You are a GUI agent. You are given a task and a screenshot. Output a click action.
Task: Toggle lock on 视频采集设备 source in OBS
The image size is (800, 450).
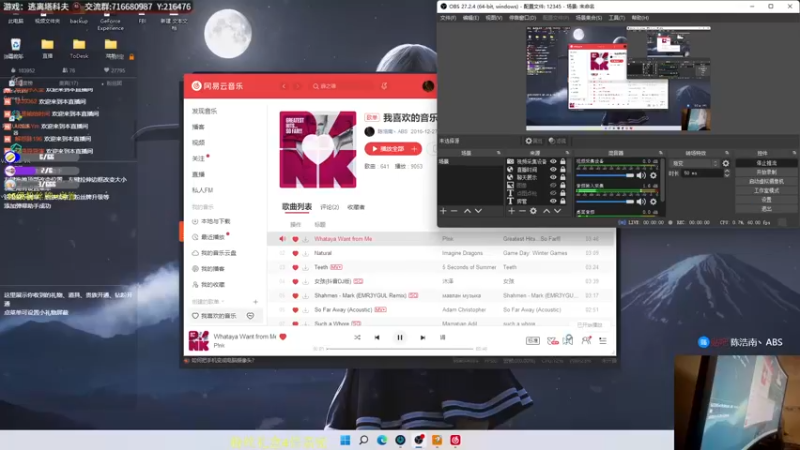(x=563, y=161)
